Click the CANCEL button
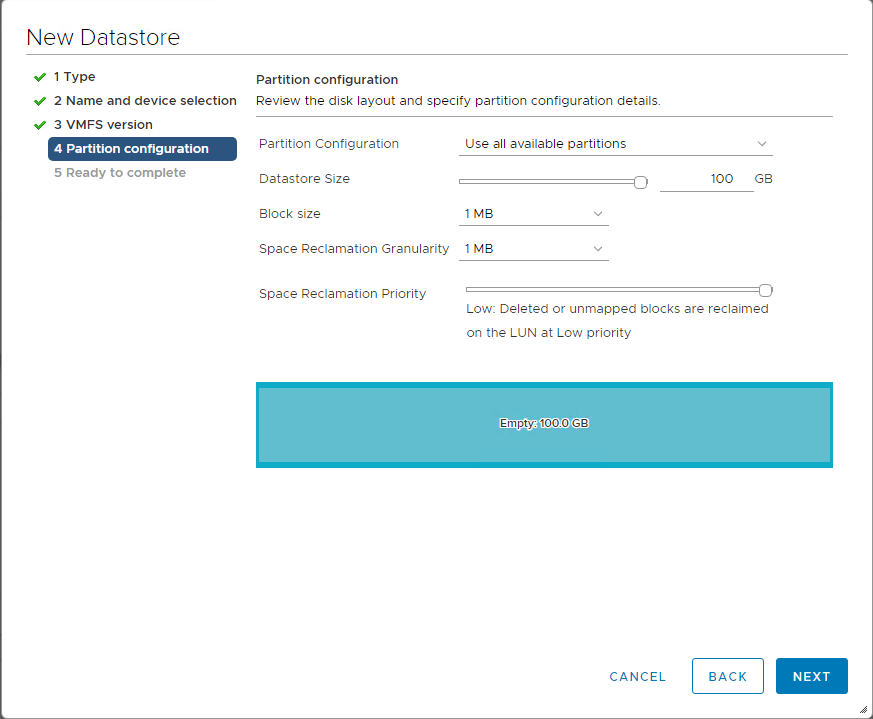873x719 pixels. [637, 677]
